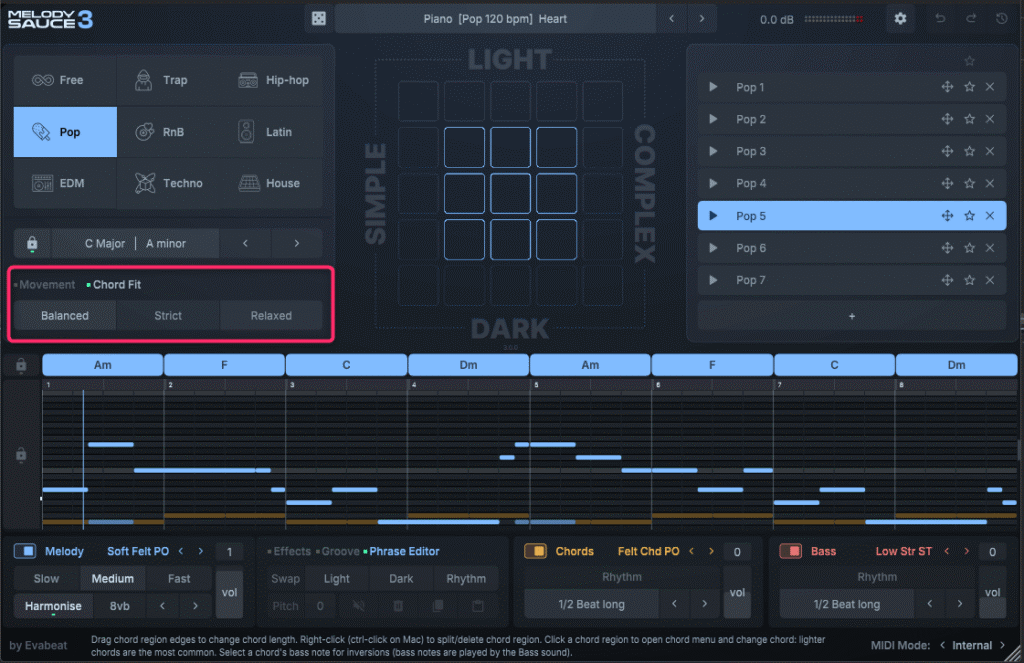1024x663 pixels.
Task: Click the Melody vol control
Action: click(x=229, y=593)
